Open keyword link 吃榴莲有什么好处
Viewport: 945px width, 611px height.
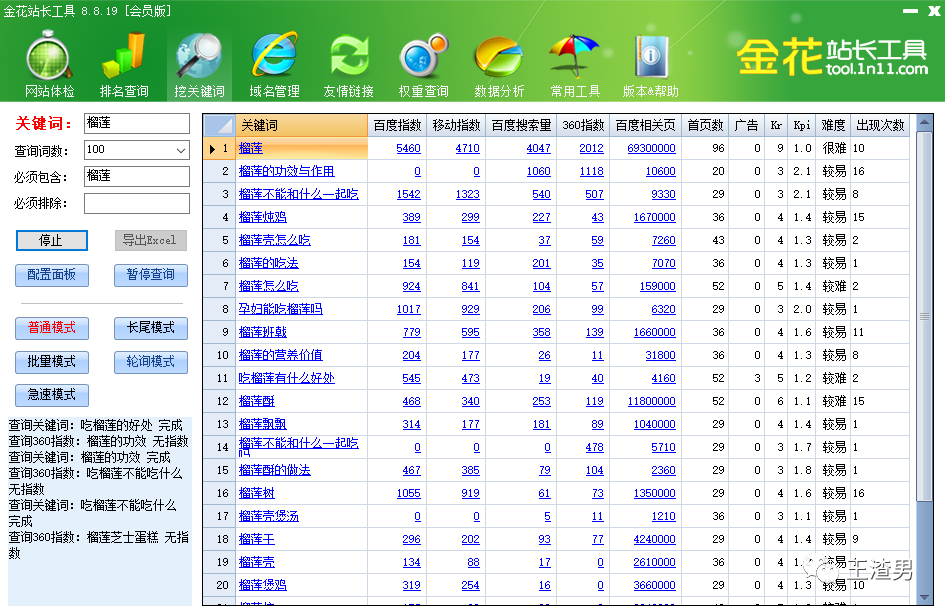pyautogui.click(x=286, y=378)
